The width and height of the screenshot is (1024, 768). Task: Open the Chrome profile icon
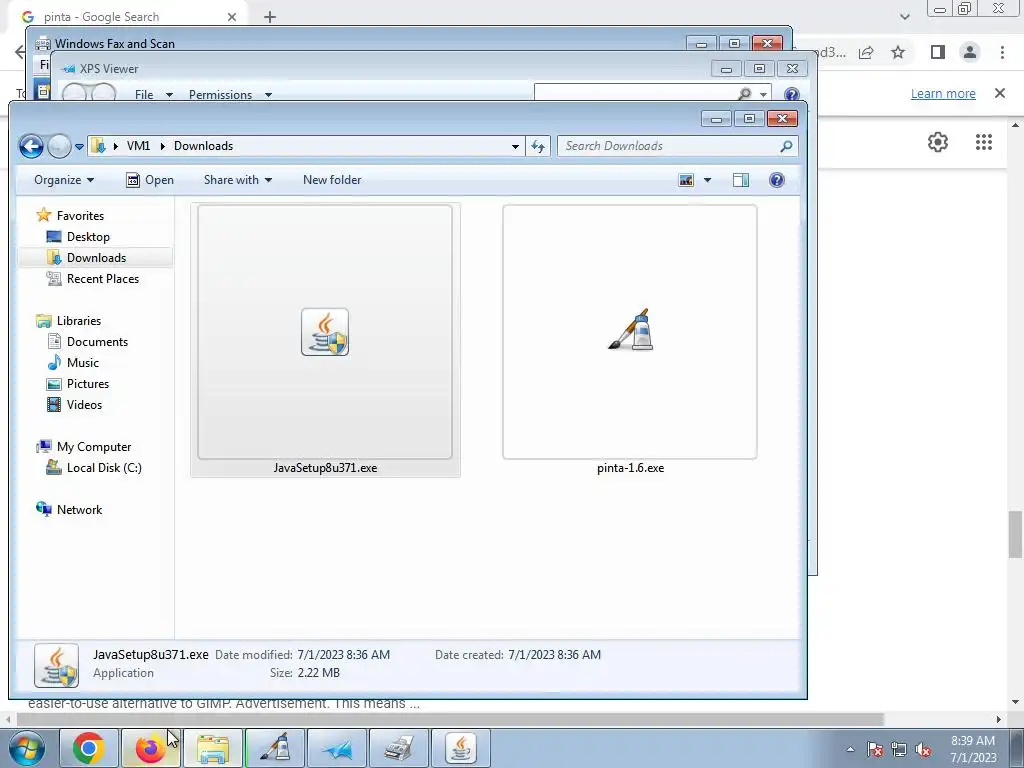pyautogui.click(x=970, y=52)
